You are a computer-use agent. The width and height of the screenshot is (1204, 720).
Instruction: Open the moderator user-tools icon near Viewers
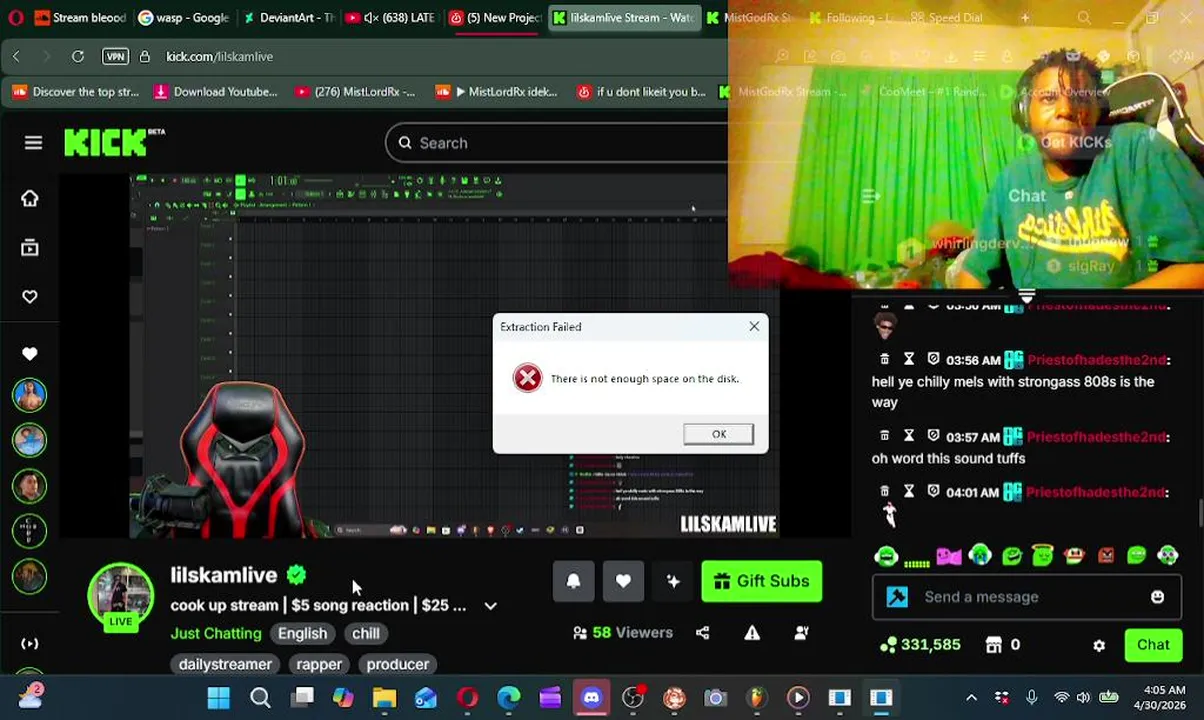pos(801,632)
